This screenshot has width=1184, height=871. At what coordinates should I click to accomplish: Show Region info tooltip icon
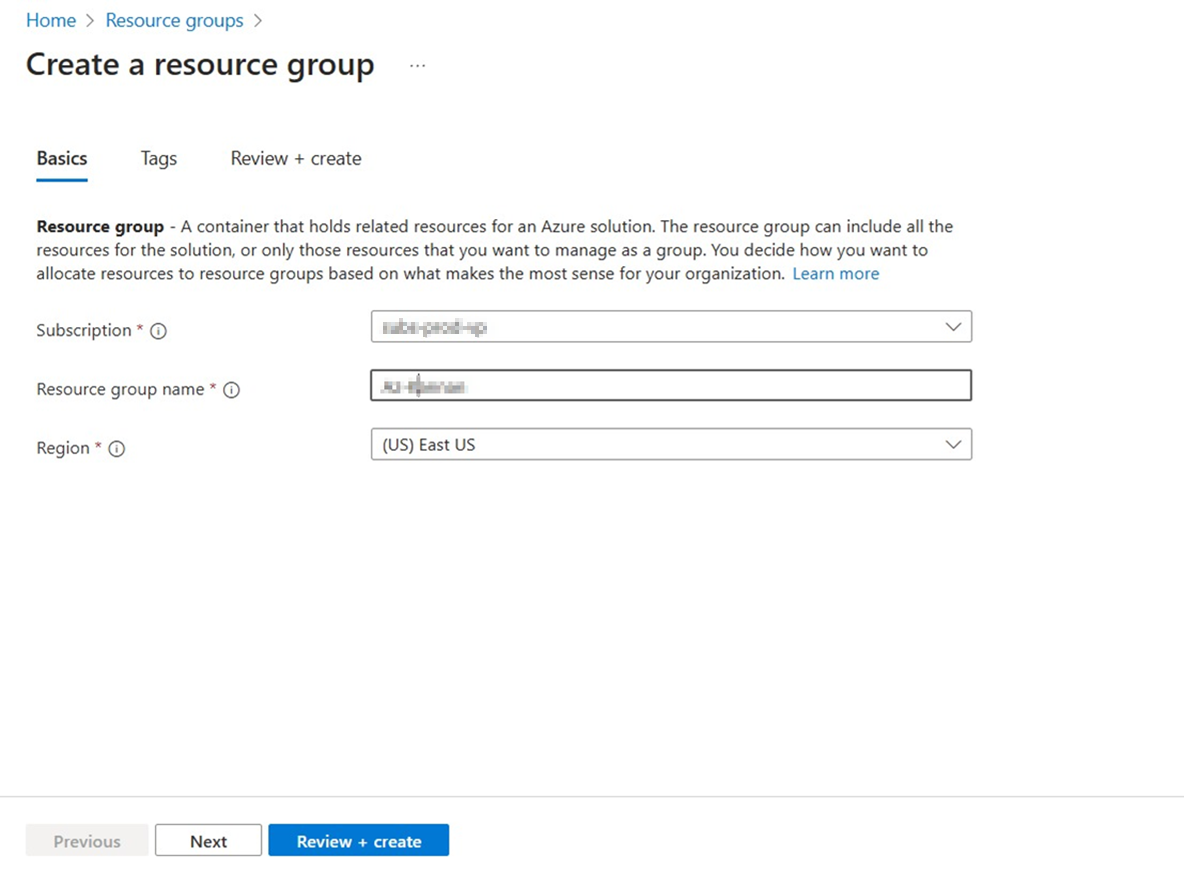(116, 449)
